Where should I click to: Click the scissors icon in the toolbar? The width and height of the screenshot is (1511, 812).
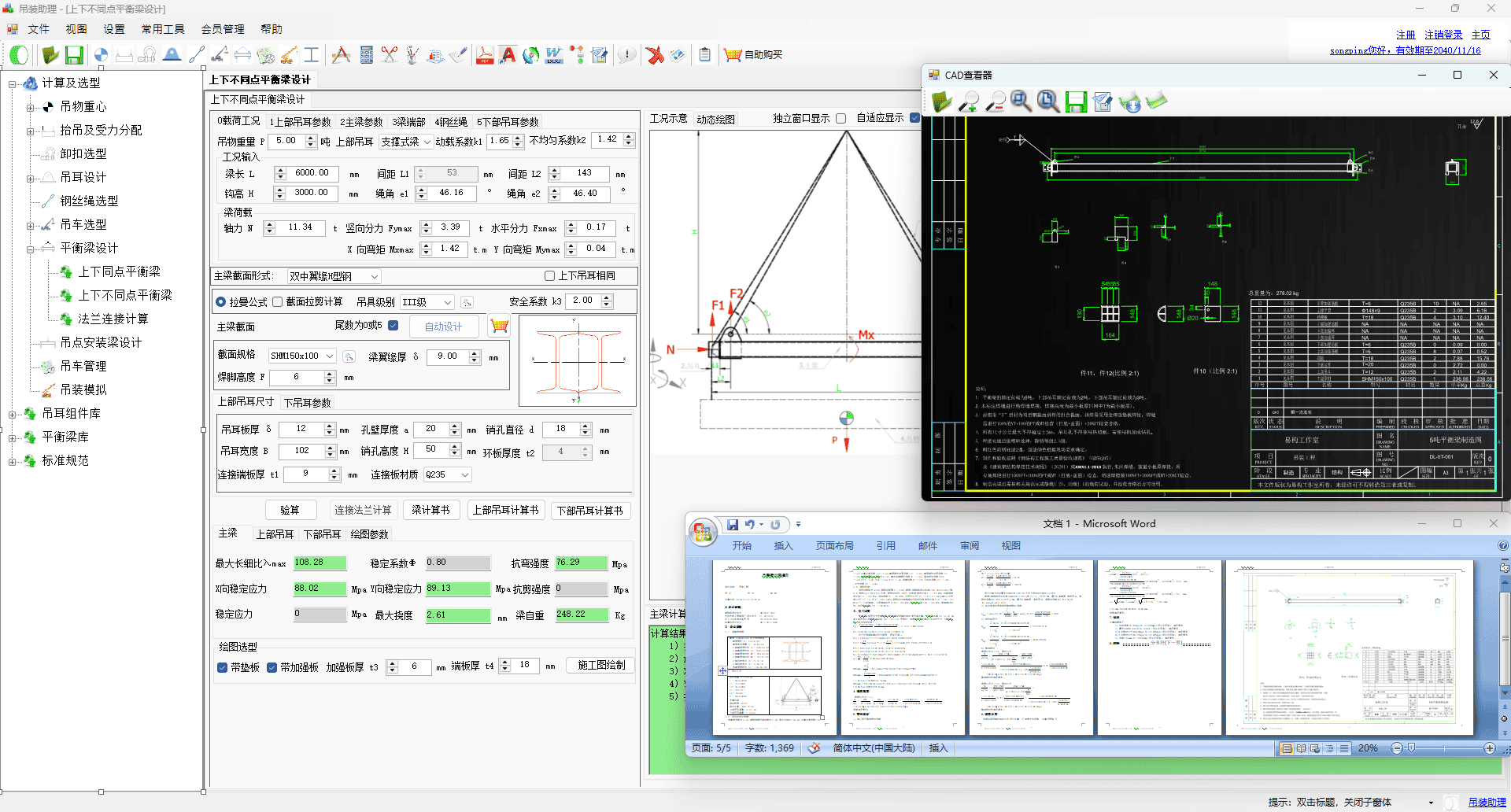click(390, 55)
